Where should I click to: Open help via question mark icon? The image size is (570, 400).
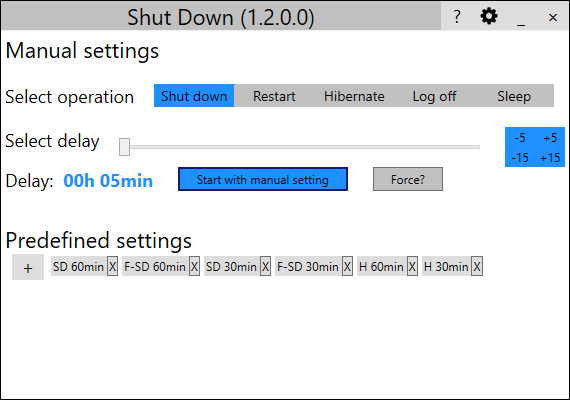coord(457,17)
